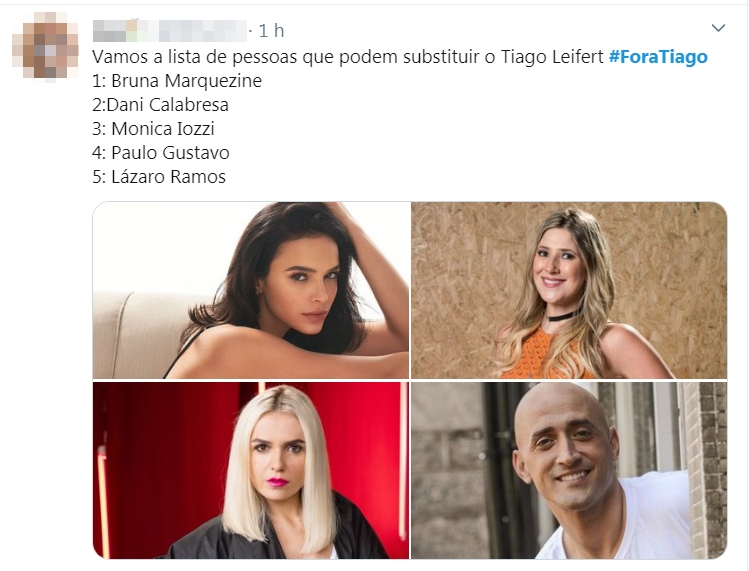Click the name "Tiago Leifert" in the tweet
The width and height of the screenshot is (749, 571).
552,57
